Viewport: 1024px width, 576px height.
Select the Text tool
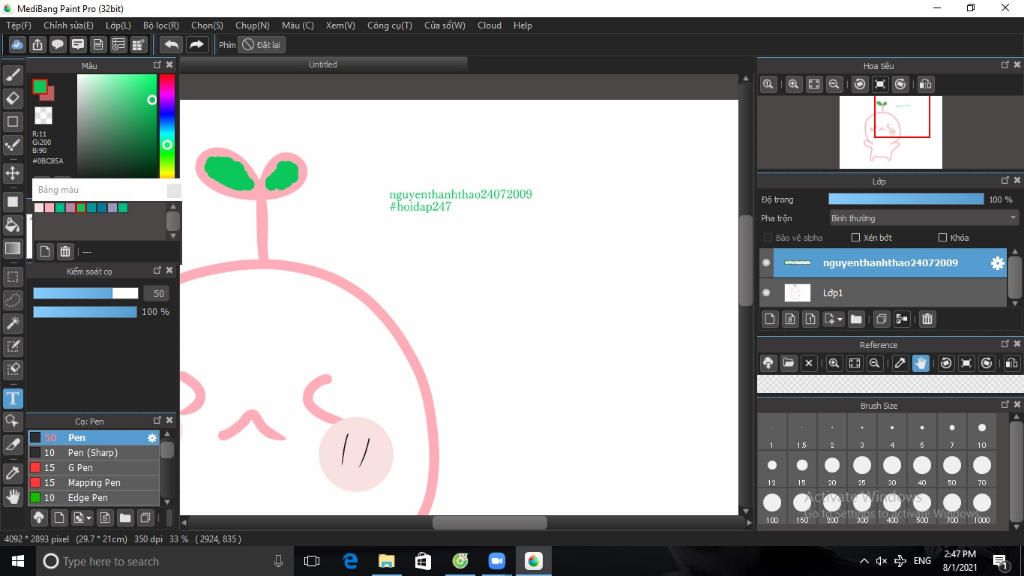click(12, 398)
